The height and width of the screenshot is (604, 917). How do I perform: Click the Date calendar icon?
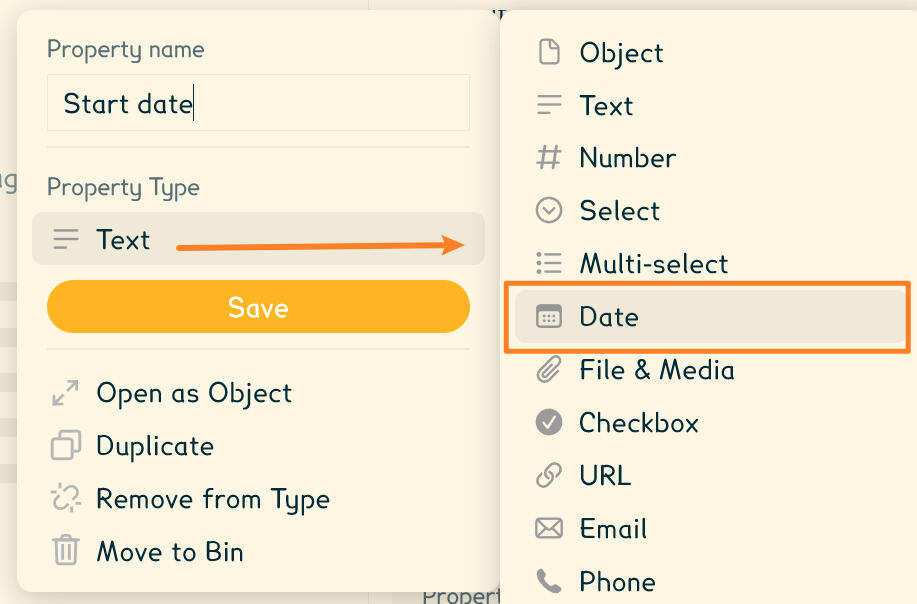(549, 317)
